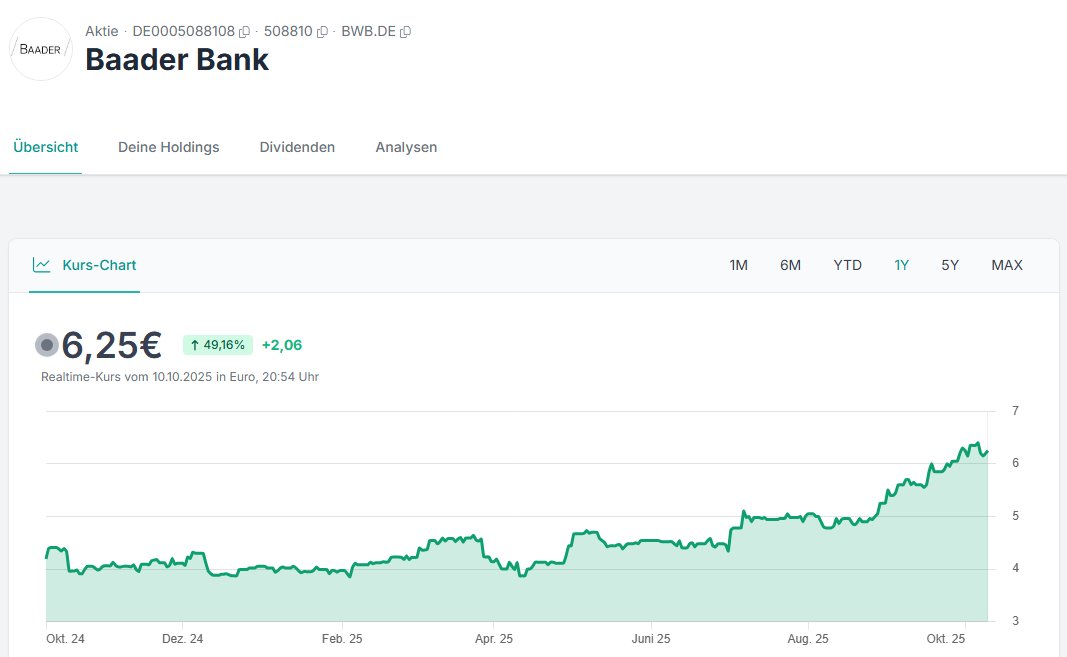This screenshot has height=657, width=1067.
Task: Click ticker text BWB.DE
Action: (x=368, y=31)
